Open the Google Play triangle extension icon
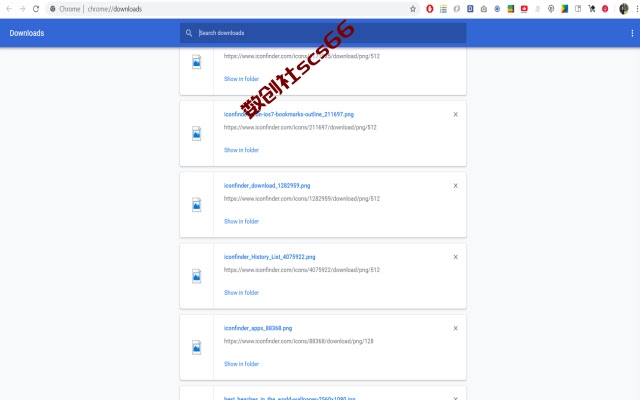The image size is (640, 400). pos(564,9)
